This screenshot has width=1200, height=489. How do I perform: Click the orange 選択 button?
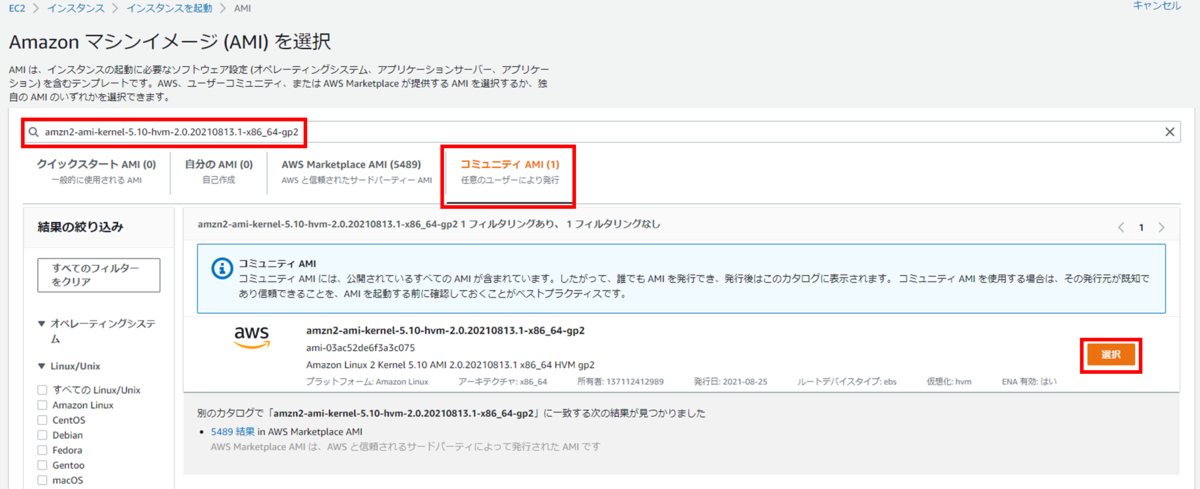tap(1110, 355)
